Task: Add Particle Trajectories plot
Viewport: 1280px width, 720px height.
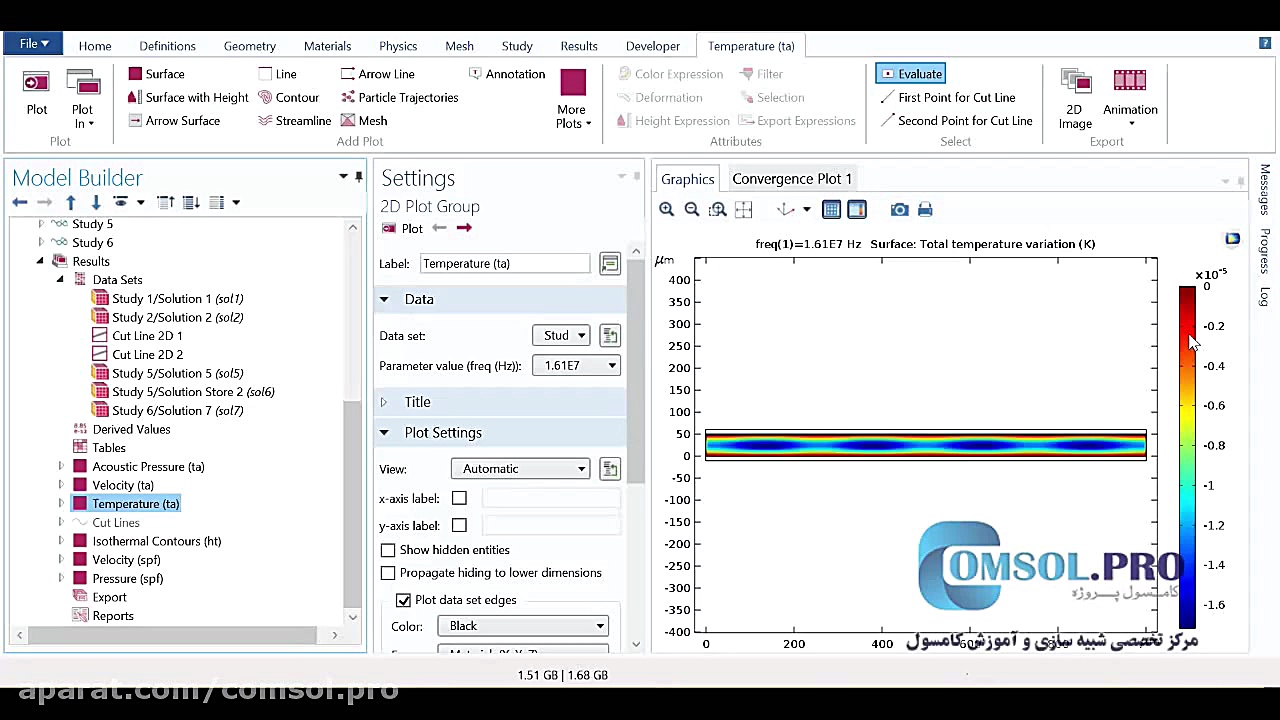Action: point(399,97)
